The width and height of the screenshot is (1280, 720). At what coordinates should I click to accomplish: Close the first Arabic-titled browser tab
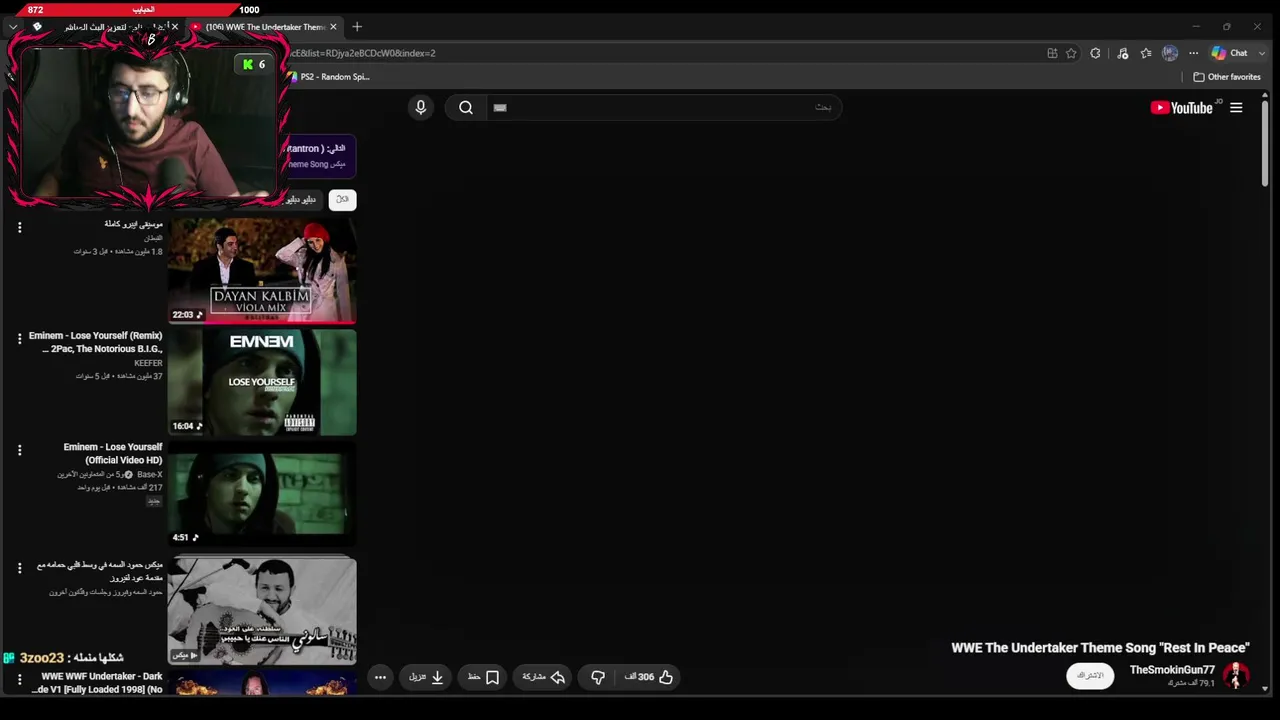pyautogui.click(x=174, y=27)
